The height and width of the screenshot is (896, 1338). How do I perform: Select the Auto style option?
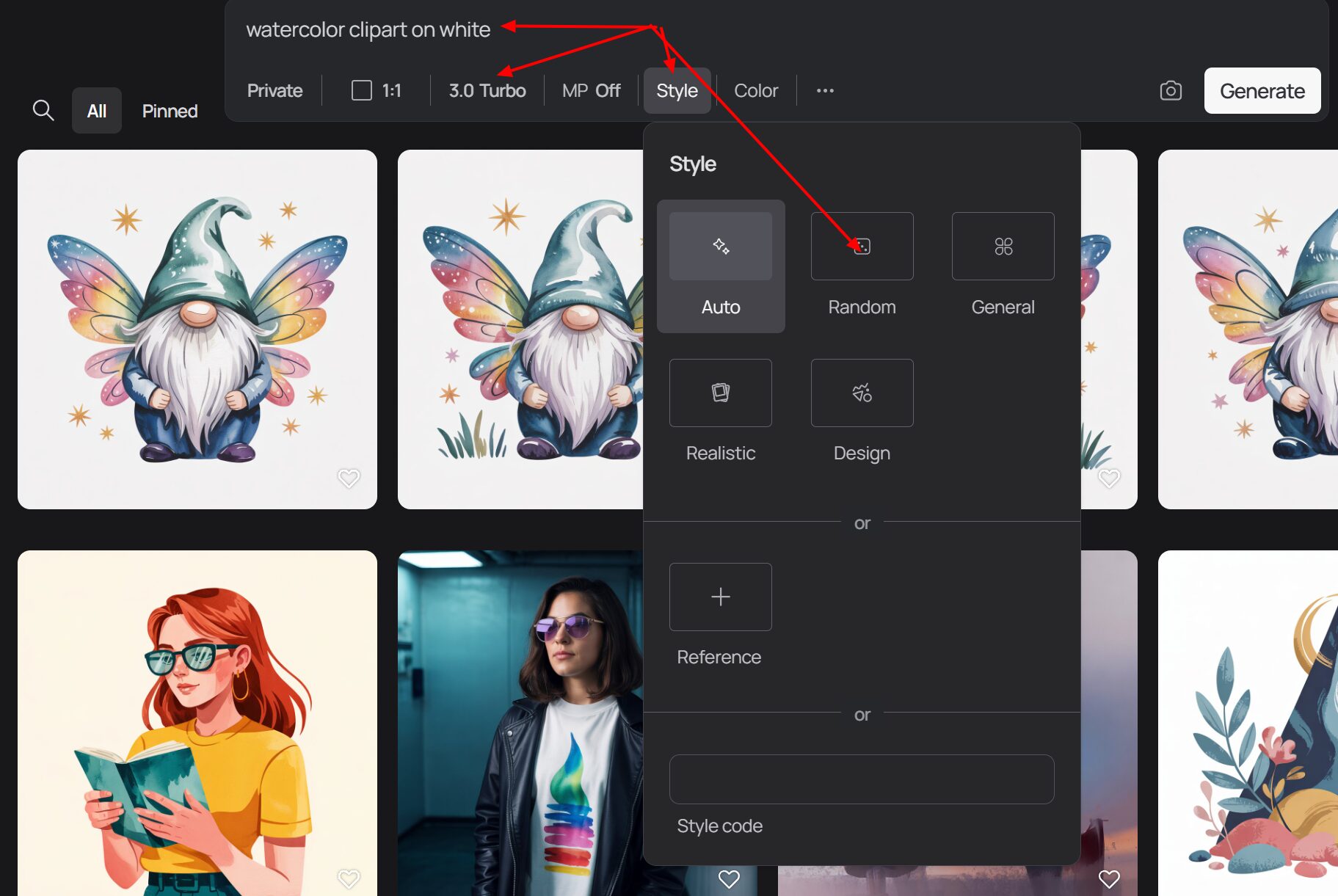click(720, 266)
